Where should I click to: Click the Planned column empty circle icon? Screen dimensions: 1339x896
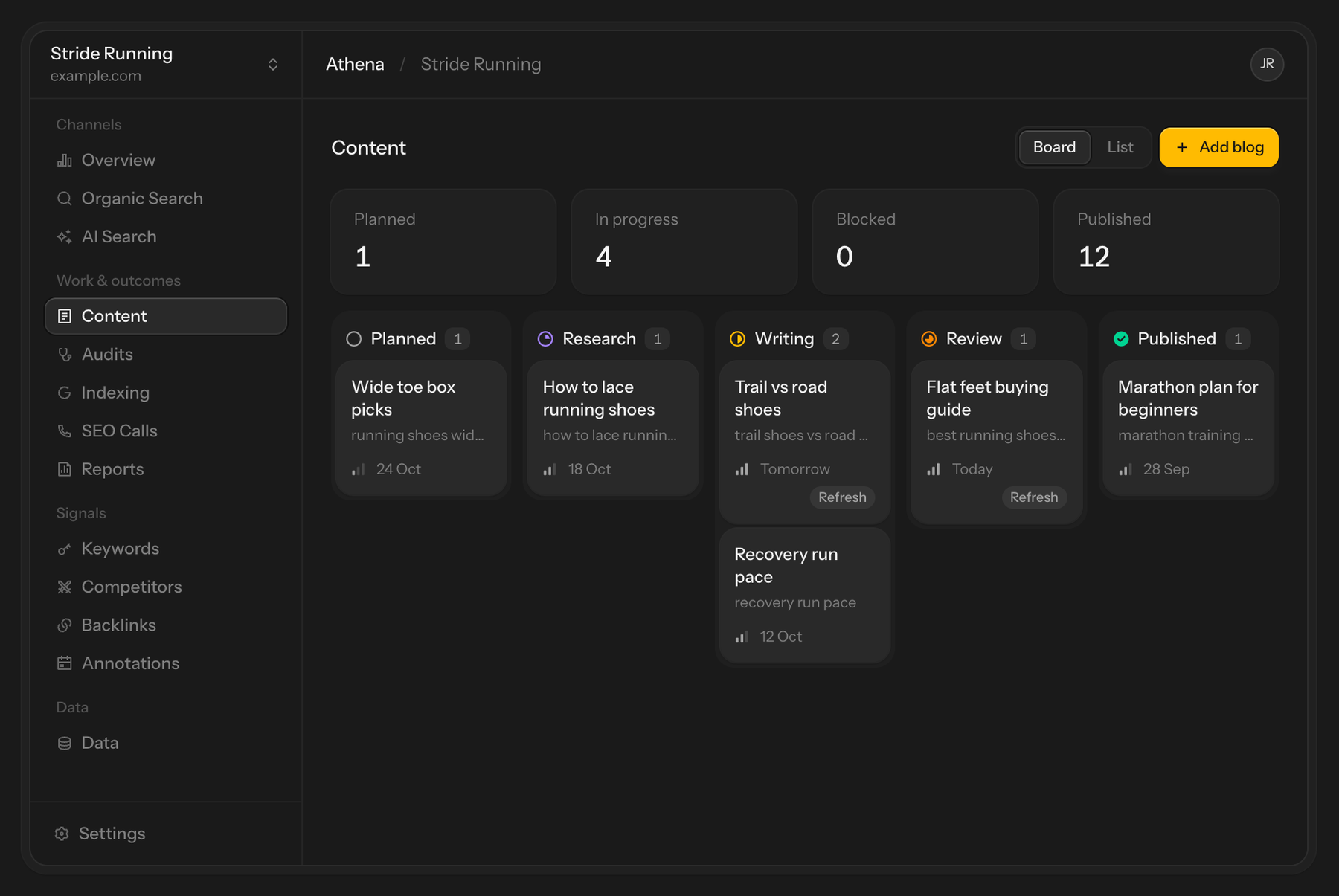coord(354,339)
